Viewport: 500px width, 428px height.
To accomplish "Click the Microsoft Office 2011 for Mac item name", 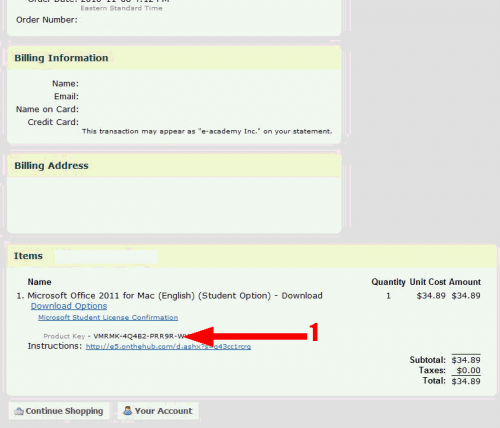I will (175, 296).
